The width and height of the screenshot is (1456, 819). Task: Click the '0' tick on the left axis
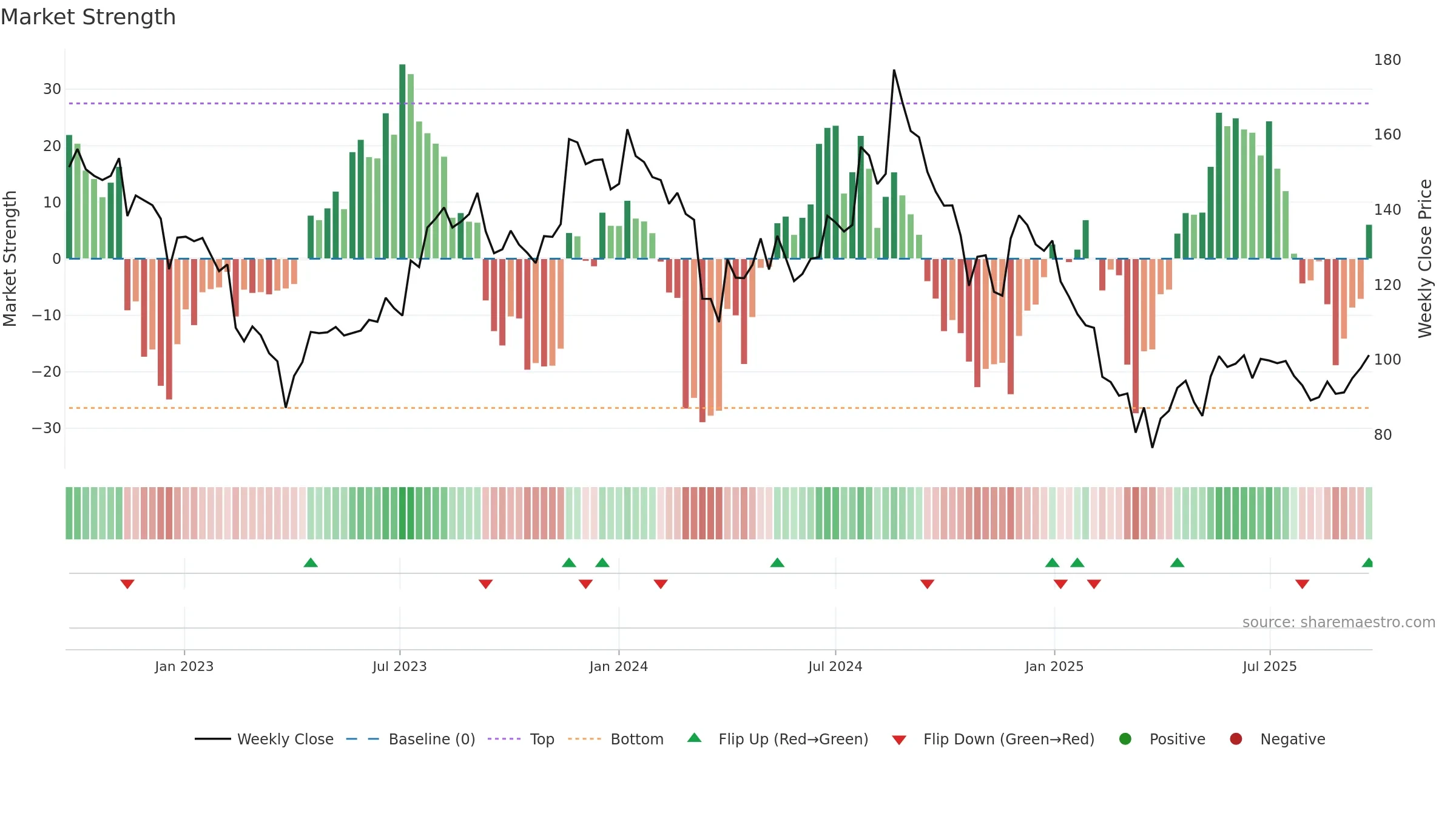(x=57, y=258)
